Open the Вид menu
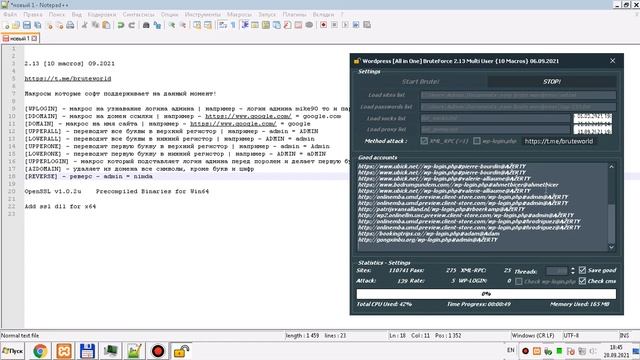Screen dimensions: 640x360 (x=77, y=14)
